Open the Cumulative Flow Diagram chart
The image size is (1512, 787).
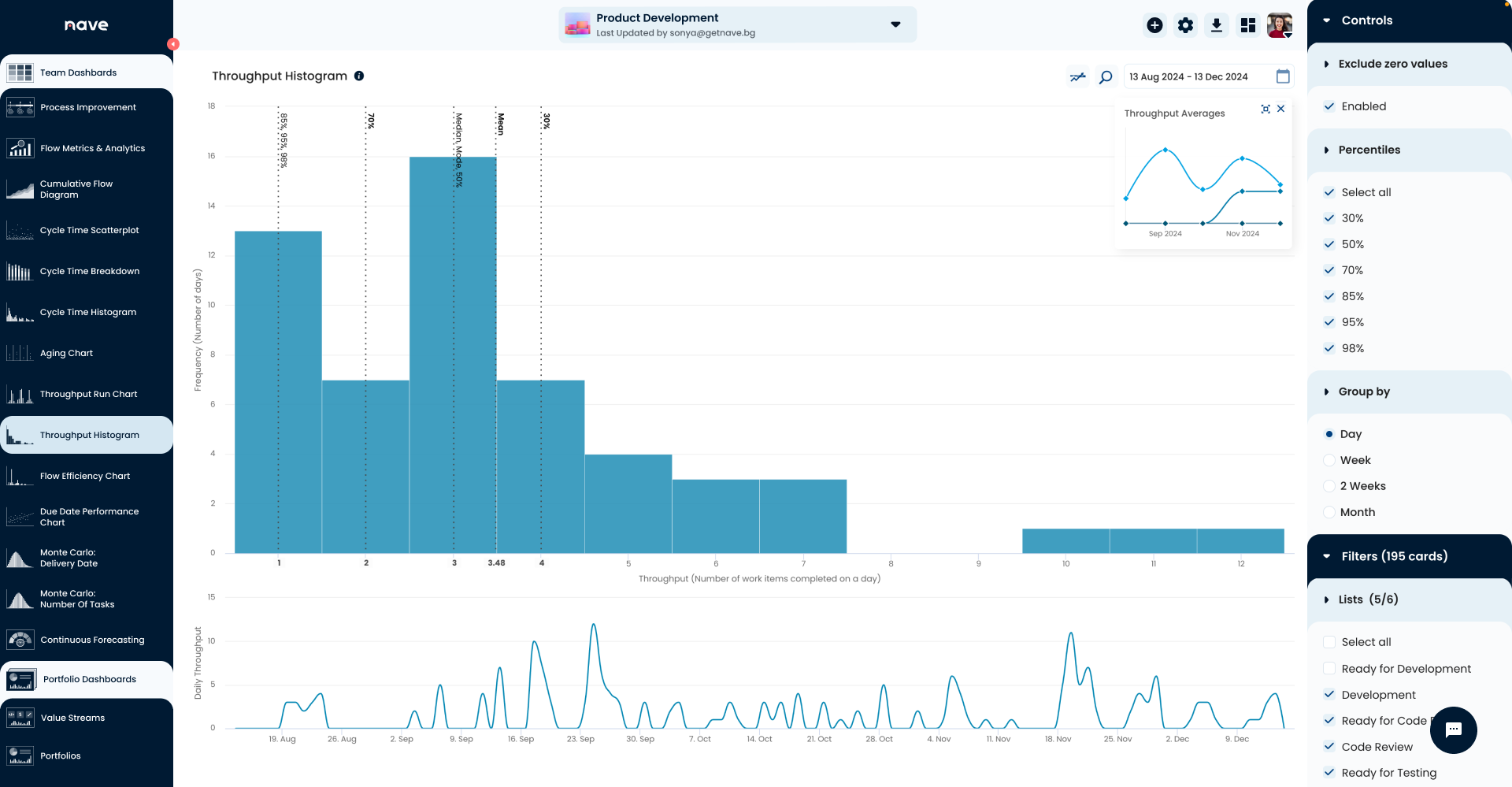76,189
